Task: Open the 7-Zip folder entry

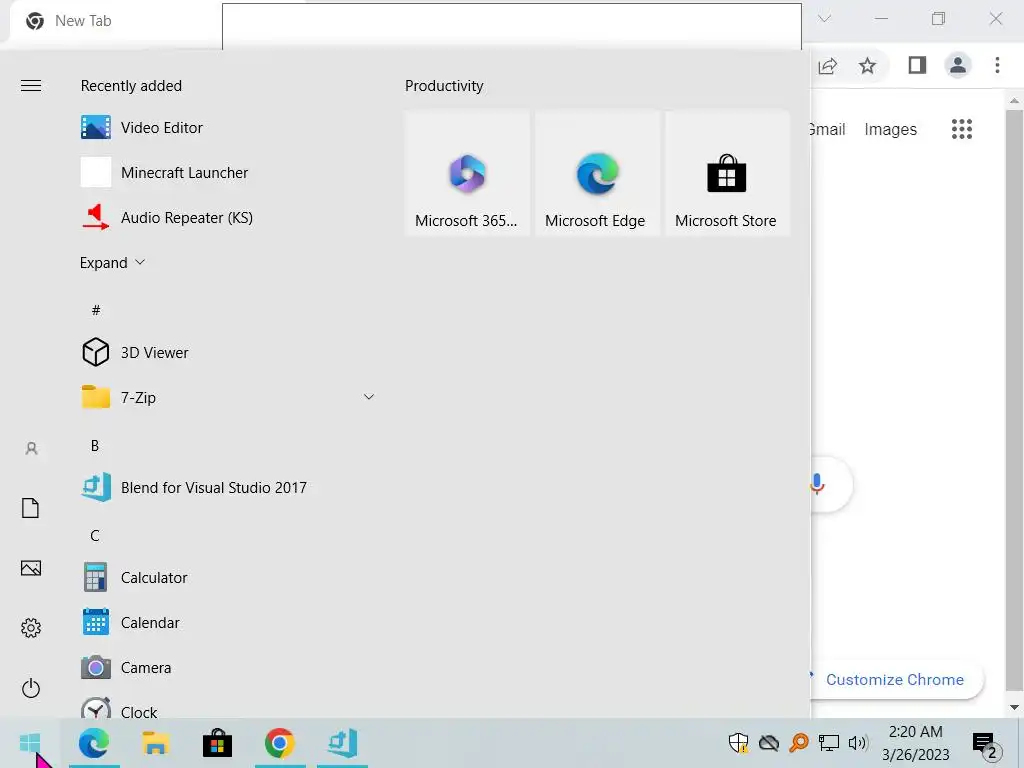Action: pyautogui.click(x=229, y=397)
